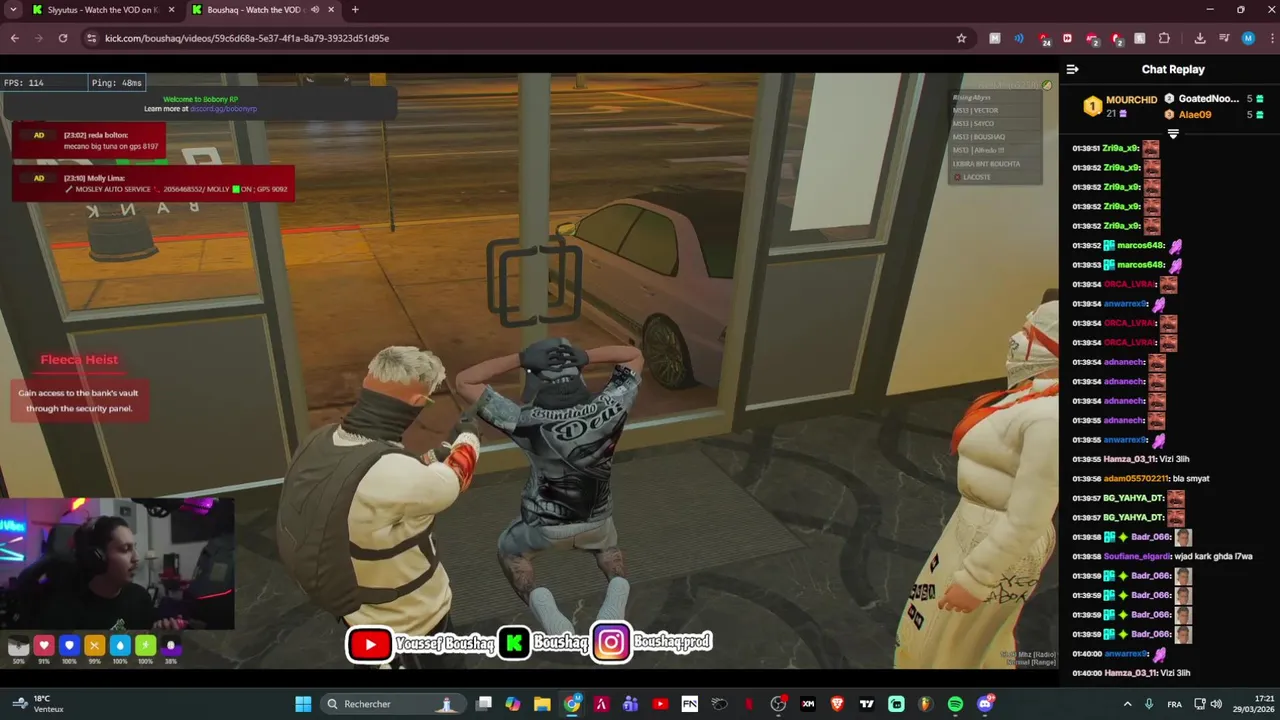Close the Slyyutus tab
The image size is (1280, 720).
(x=171, y=10)
